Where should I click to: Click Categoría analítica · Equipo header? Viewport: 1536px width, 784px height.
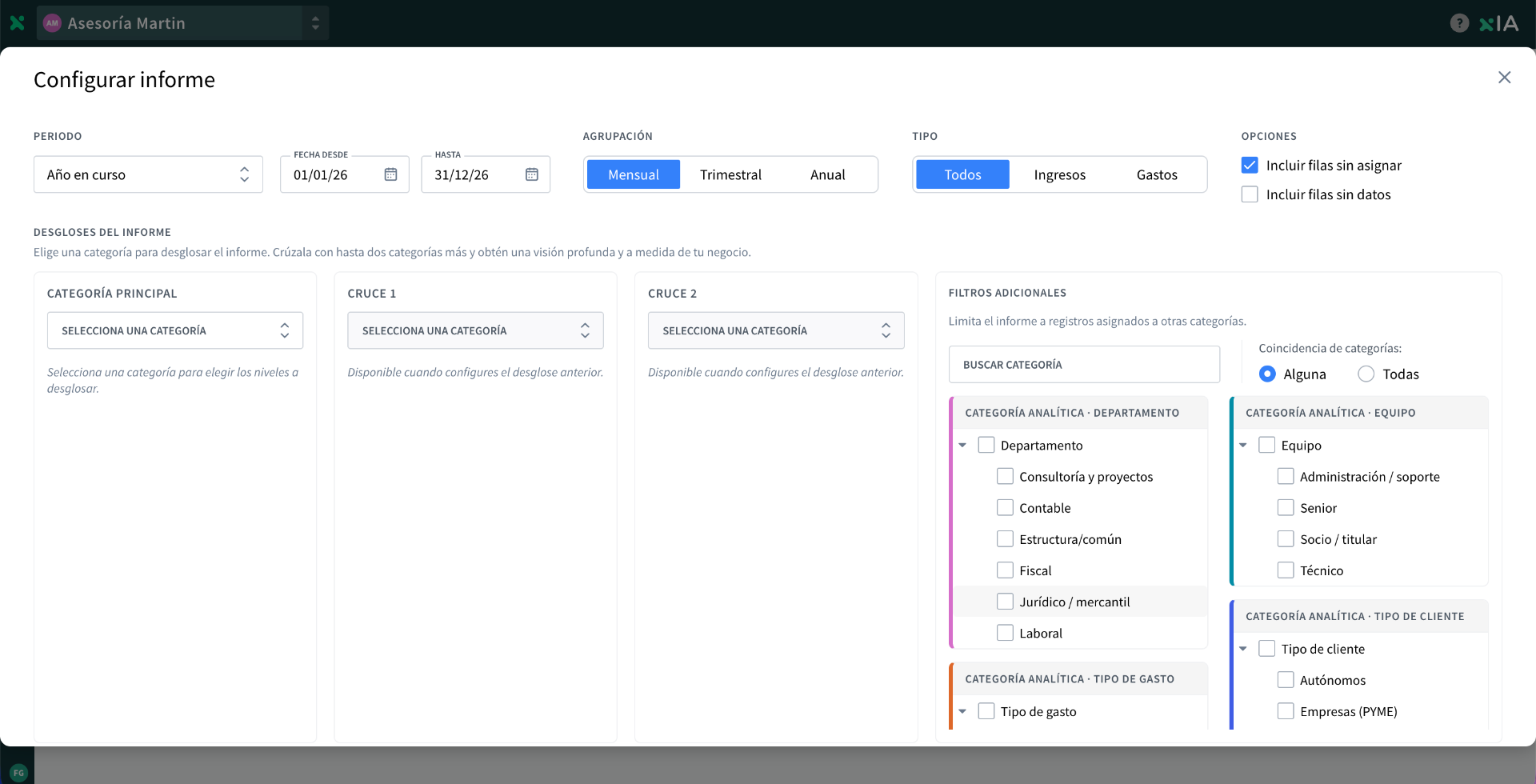[x=1361, y=413]
